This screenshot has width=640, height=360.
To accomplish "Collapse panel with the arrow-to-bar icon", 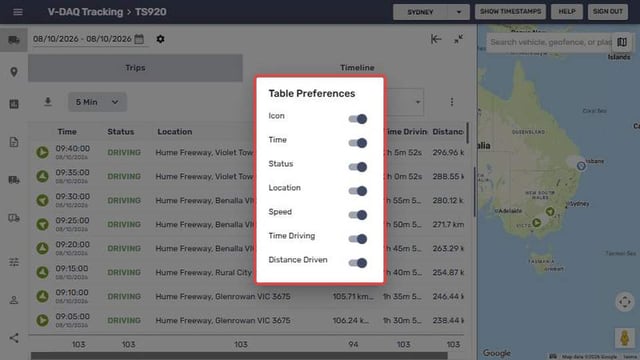I will pos(436,39).
